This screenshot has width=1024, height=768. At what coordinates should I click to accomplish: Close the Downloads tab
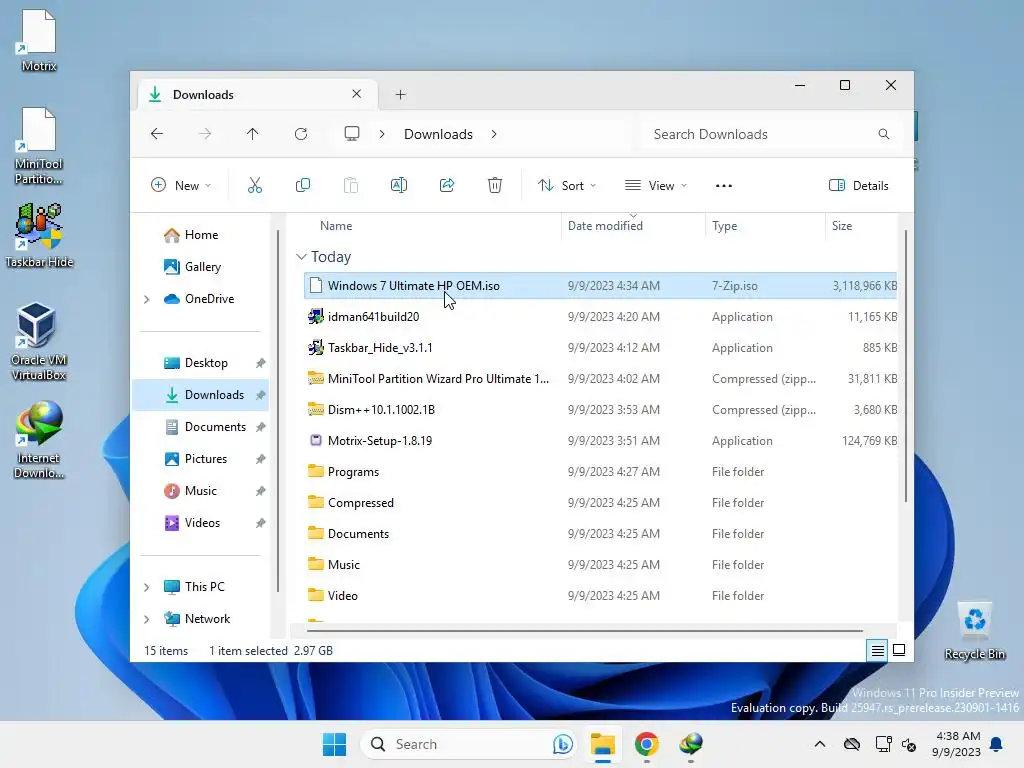click(x=357, y=94)
